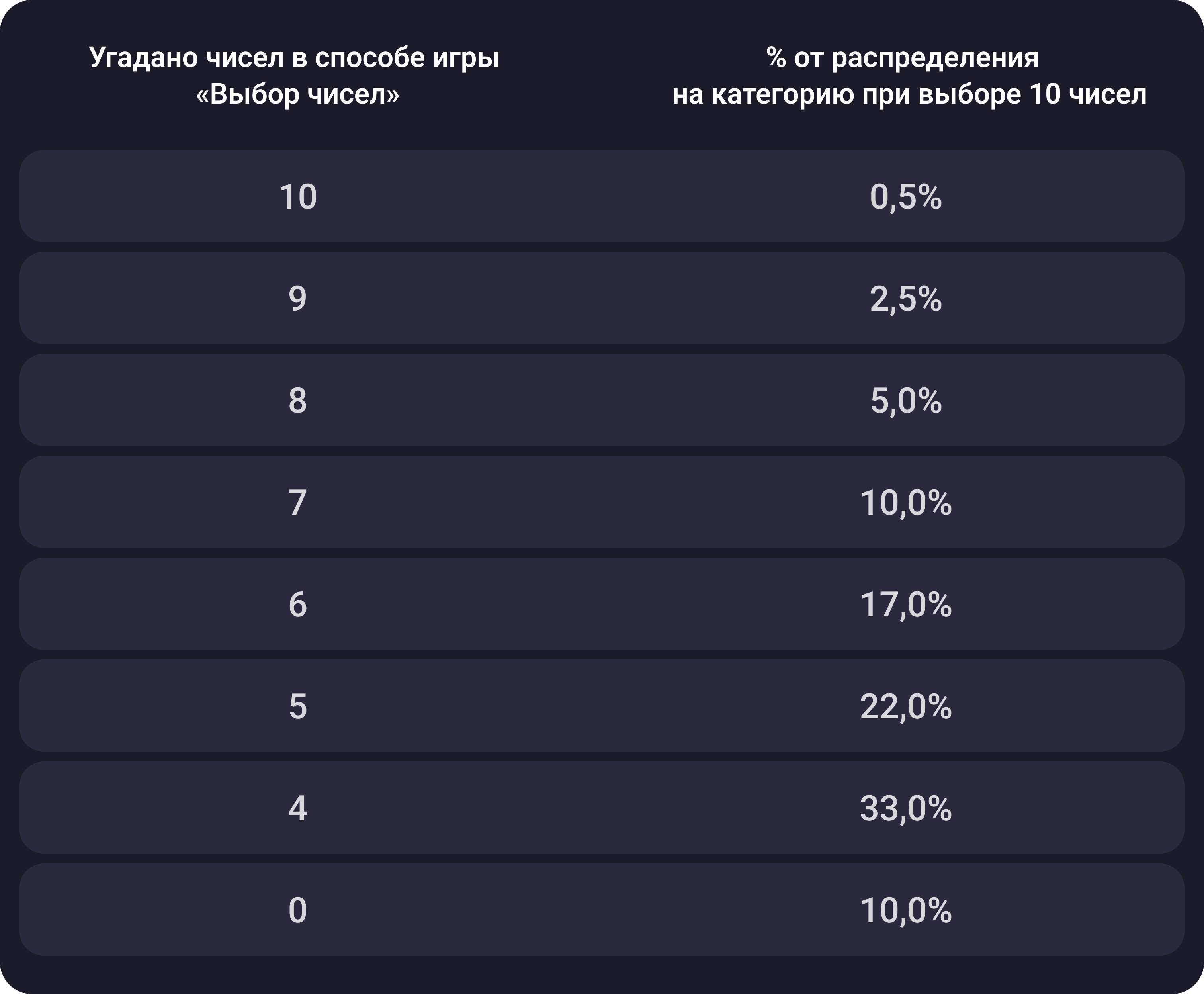Click the "% от распределения" header line
This screenshot has width=1204, height=994.
click(x=902, y=58)
